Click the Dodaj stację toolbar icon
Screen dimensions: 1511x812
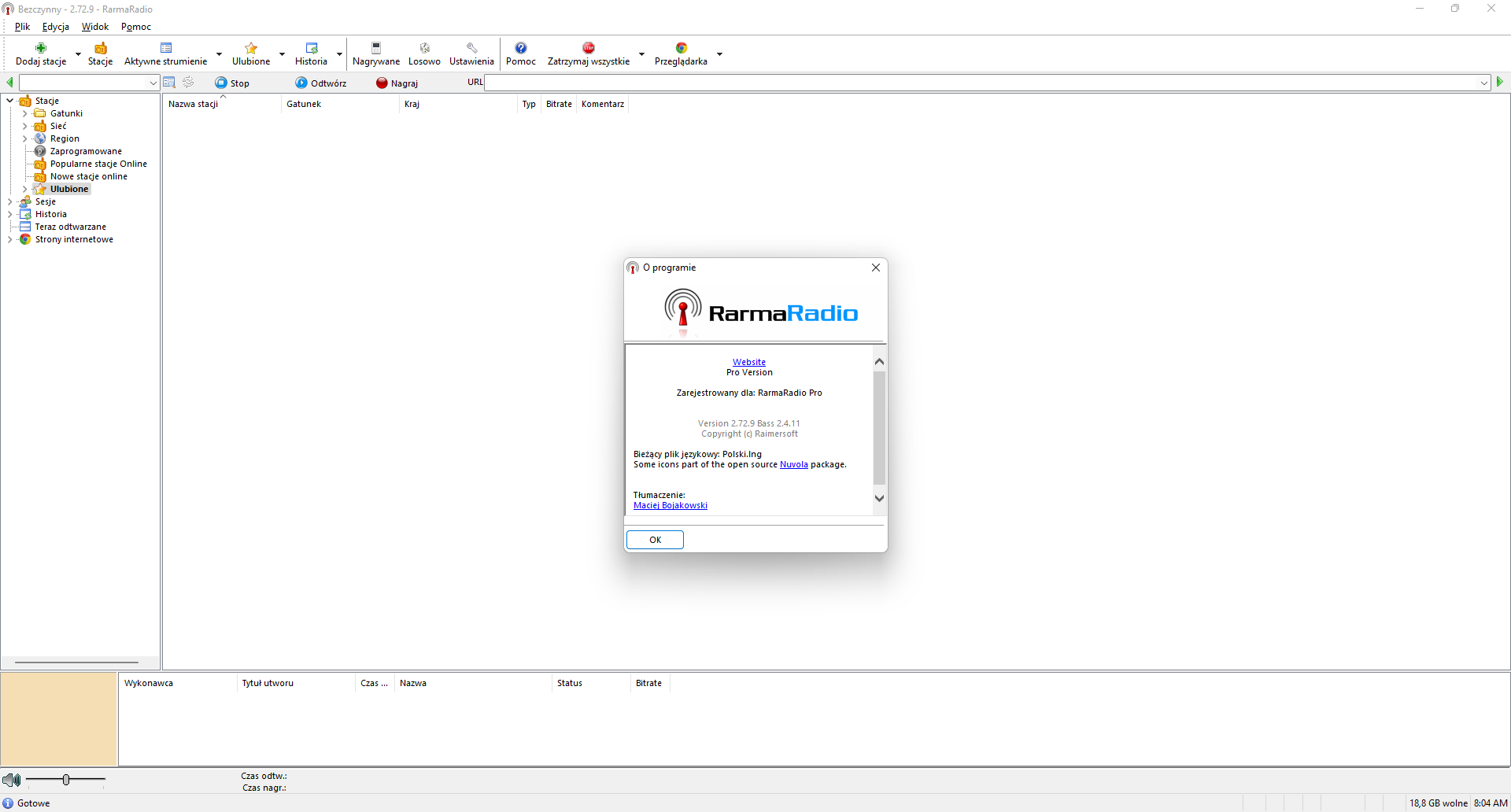point(41,54)
